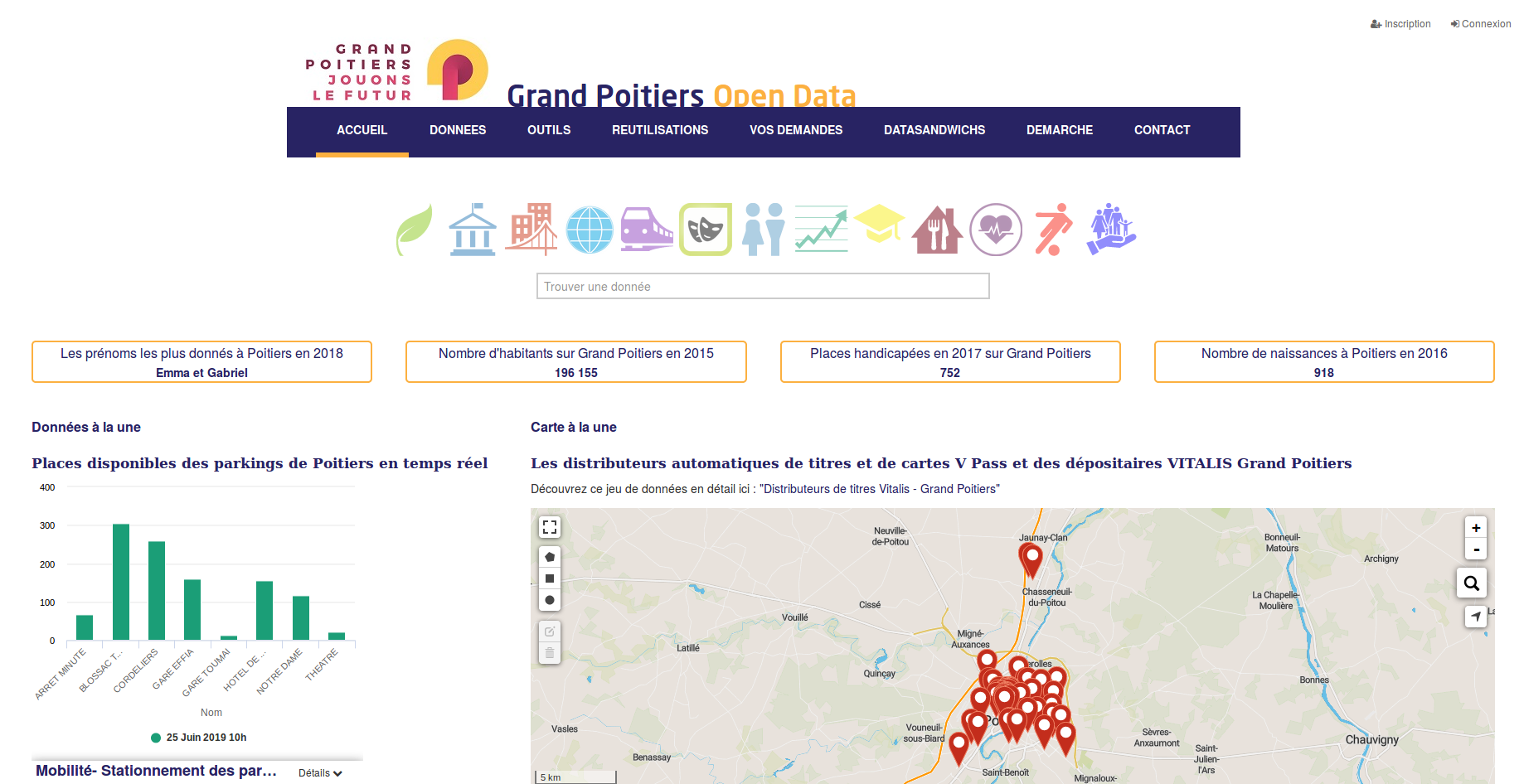Click the 'Données à la une' title

point(86,427)
